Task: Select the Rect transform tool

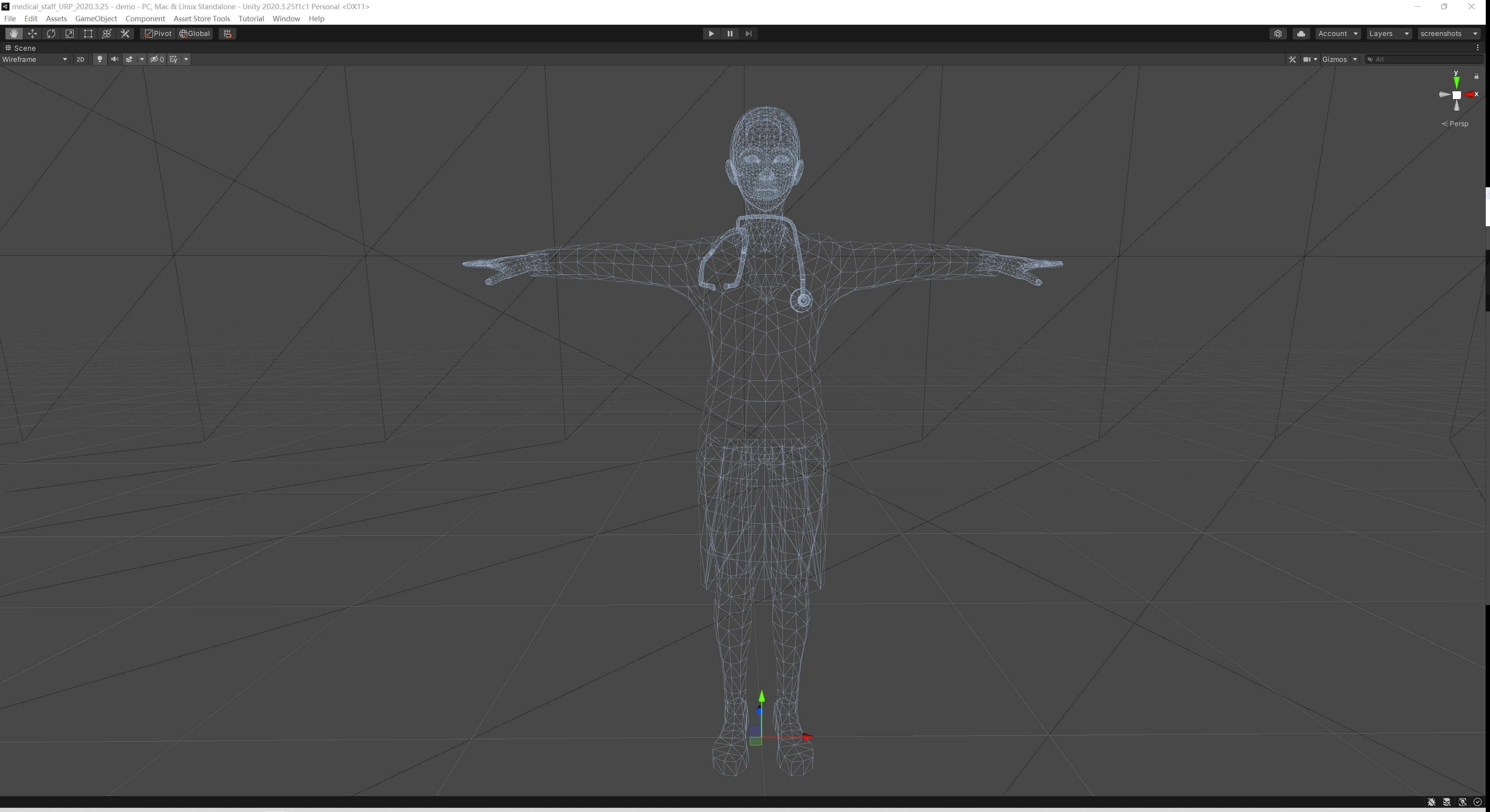Action: pos(88,34)
